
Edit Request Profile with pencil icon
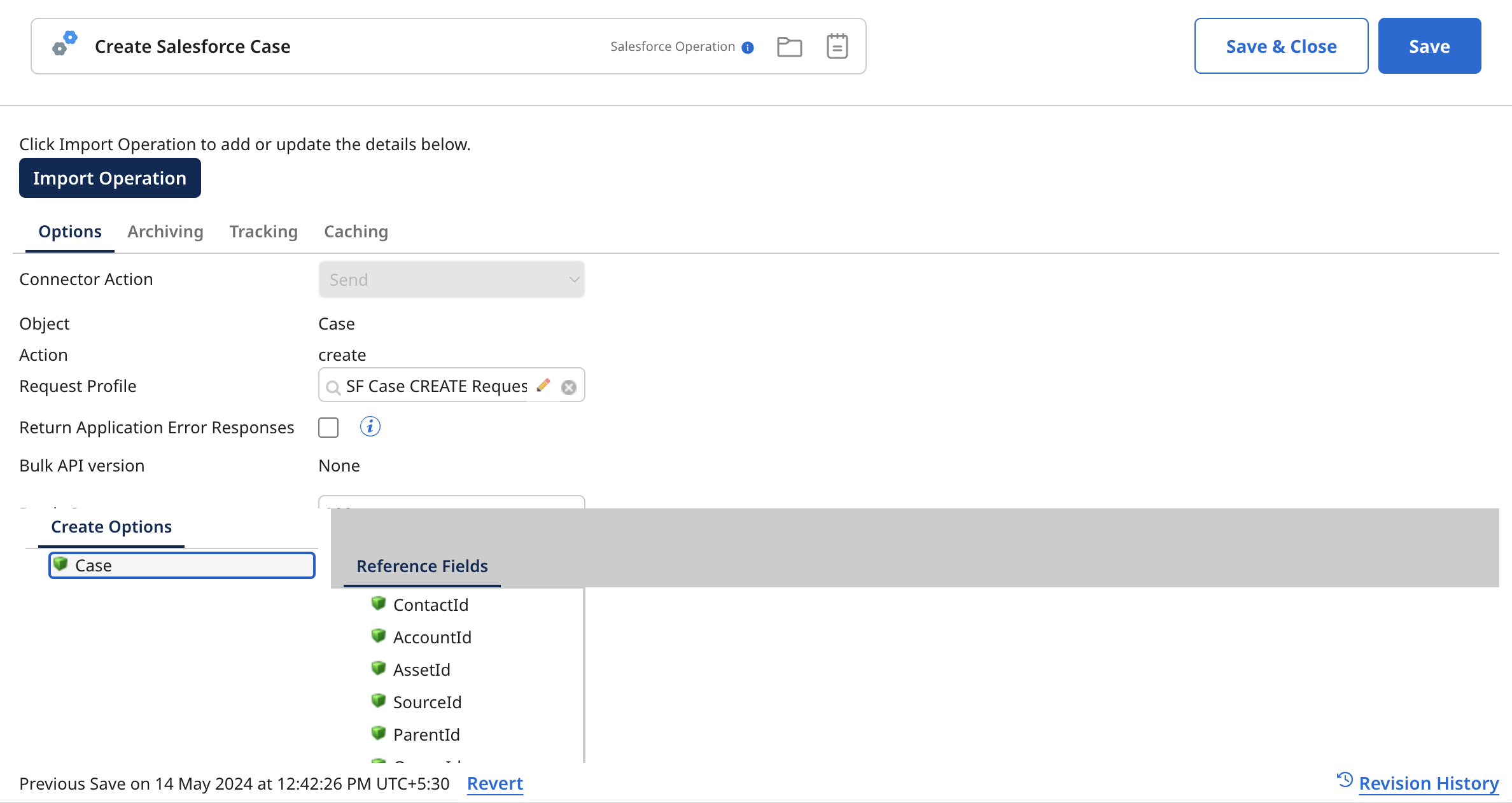coord(543,386)
